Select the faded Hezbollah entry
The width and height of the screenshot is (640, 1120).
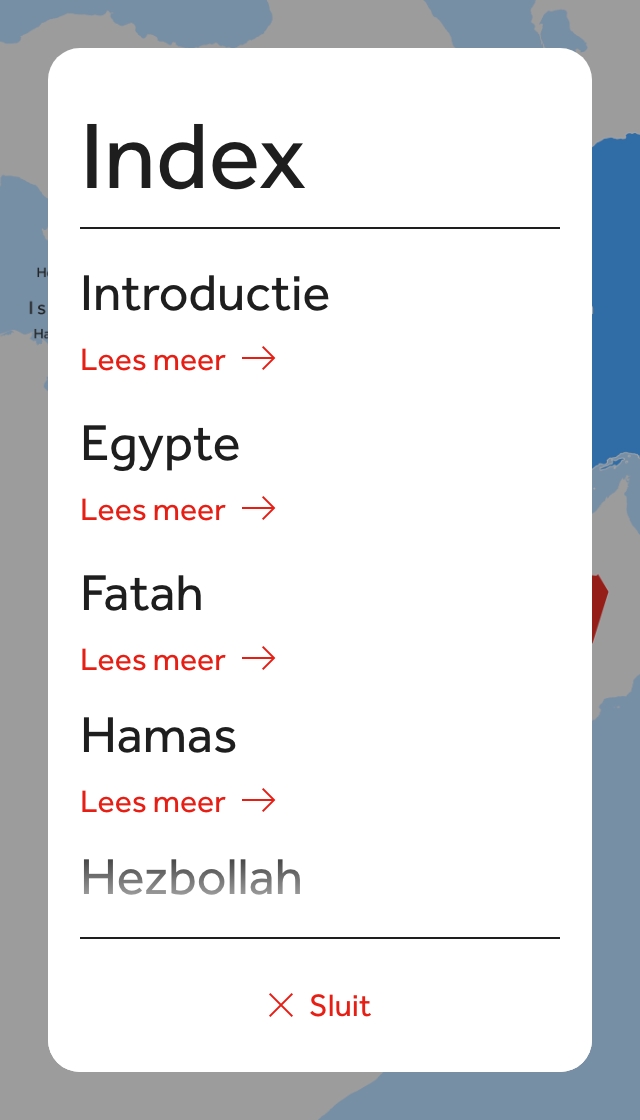191,878
